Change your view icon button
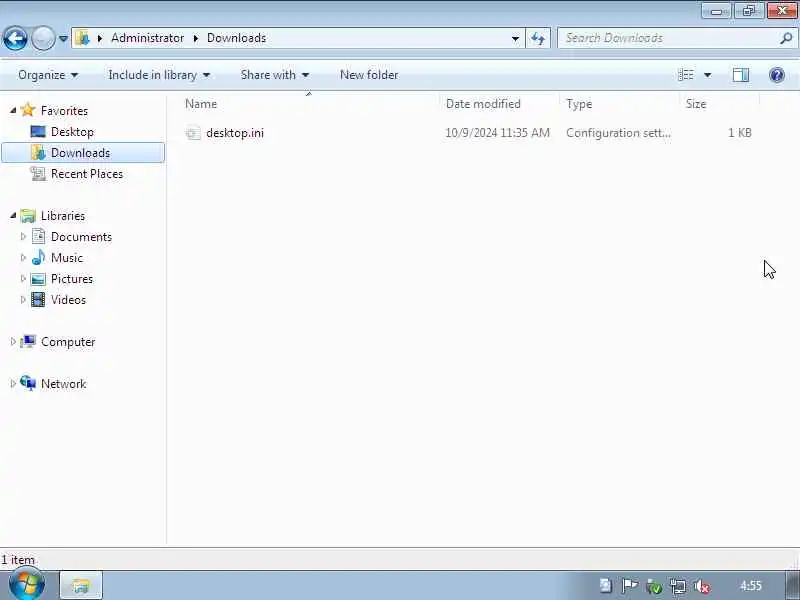This screenshot has height=600, width=800. 686,75
